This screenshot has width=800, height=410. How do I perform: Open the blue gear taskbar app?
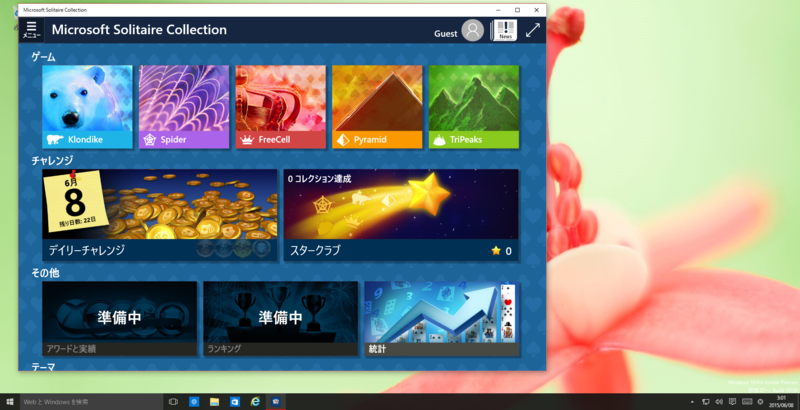click(x=194, y=402)
